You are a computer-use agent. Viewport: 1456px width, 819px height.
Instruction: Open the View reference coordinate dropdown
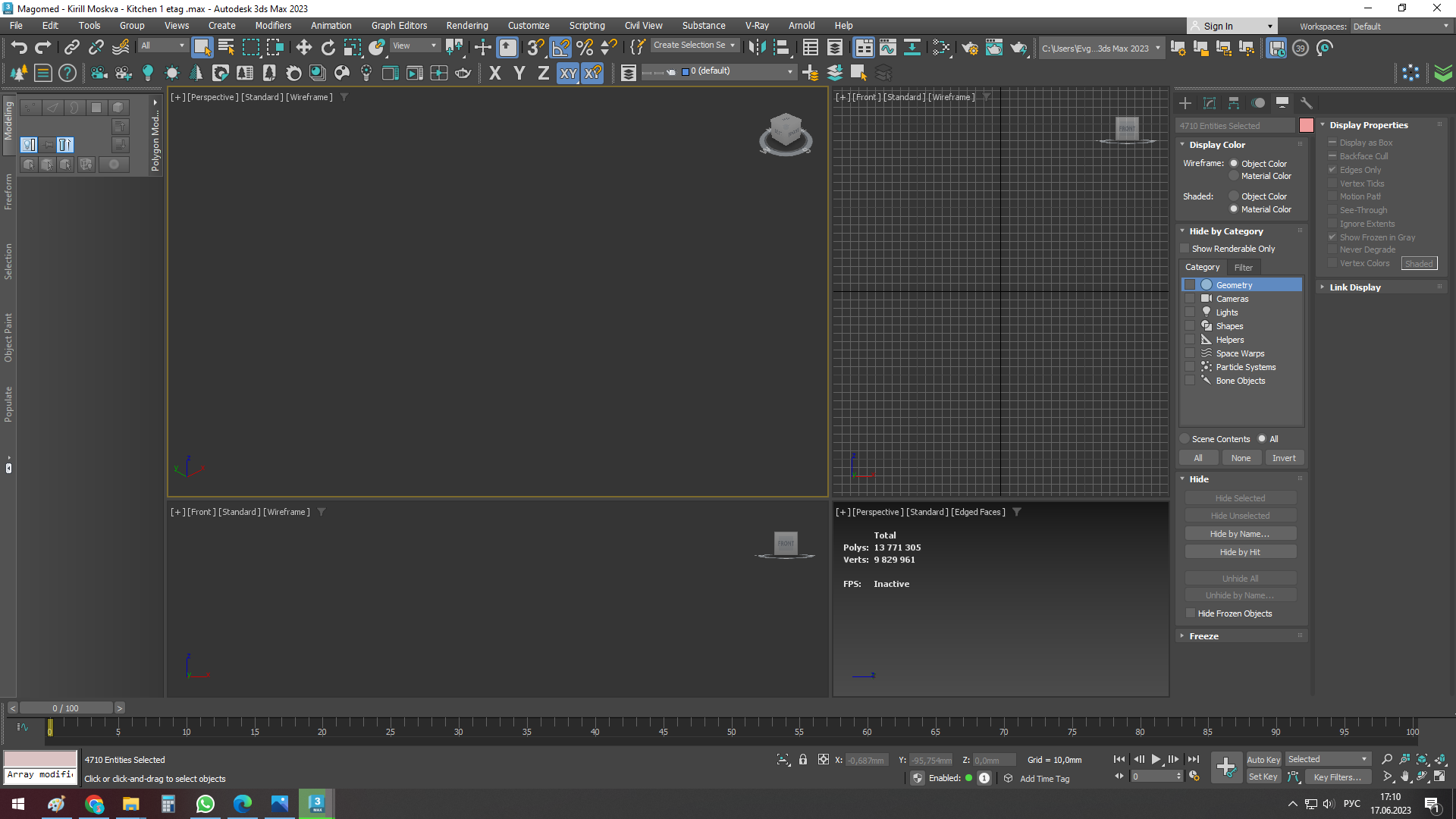(414, 45)
